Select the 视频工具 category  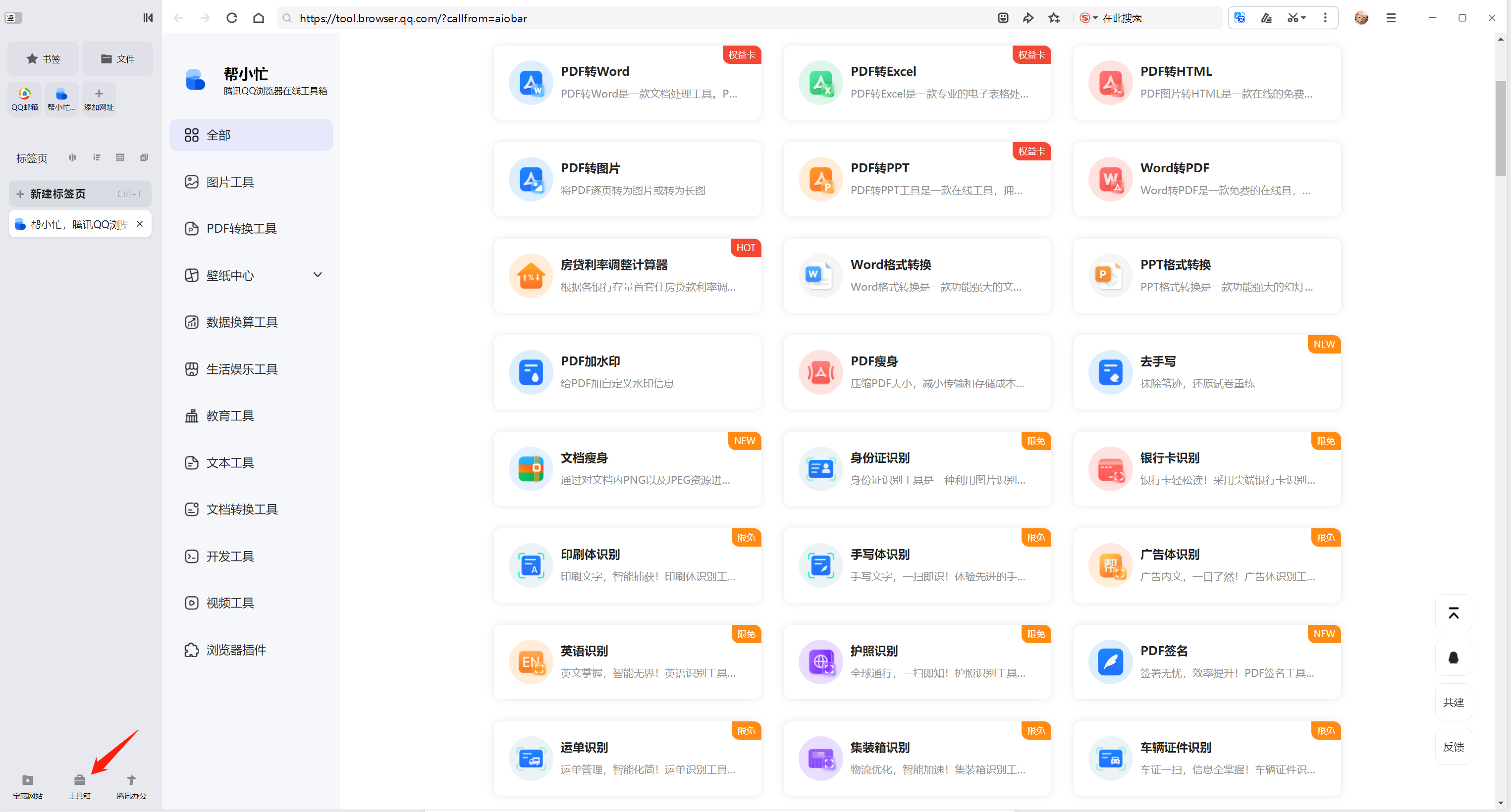[251, 603]
